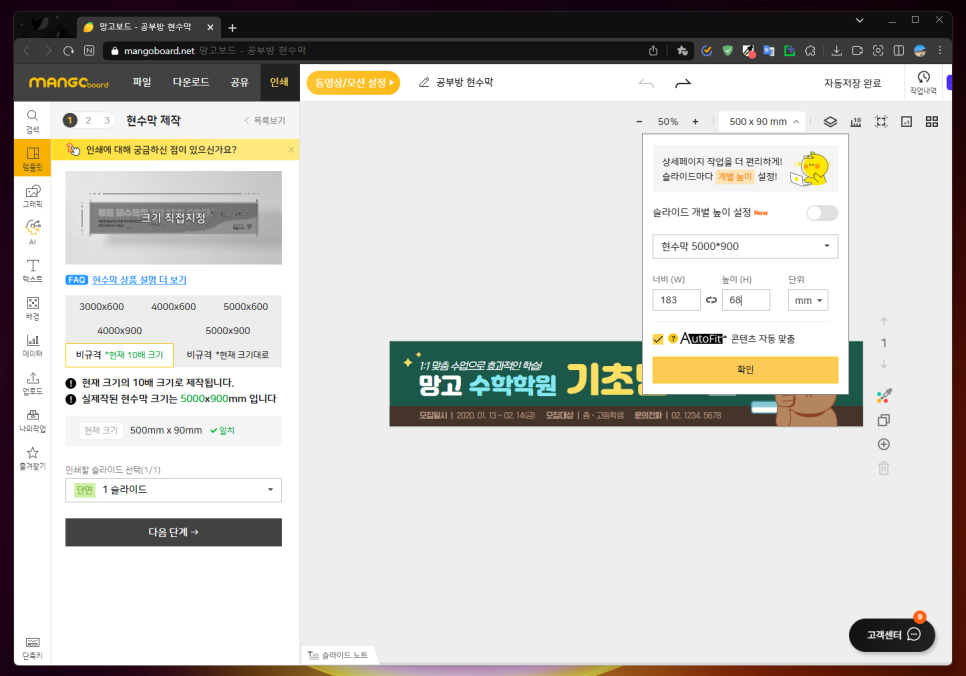
Task: Open the browser tab search chevron
Action: [859, 20]
